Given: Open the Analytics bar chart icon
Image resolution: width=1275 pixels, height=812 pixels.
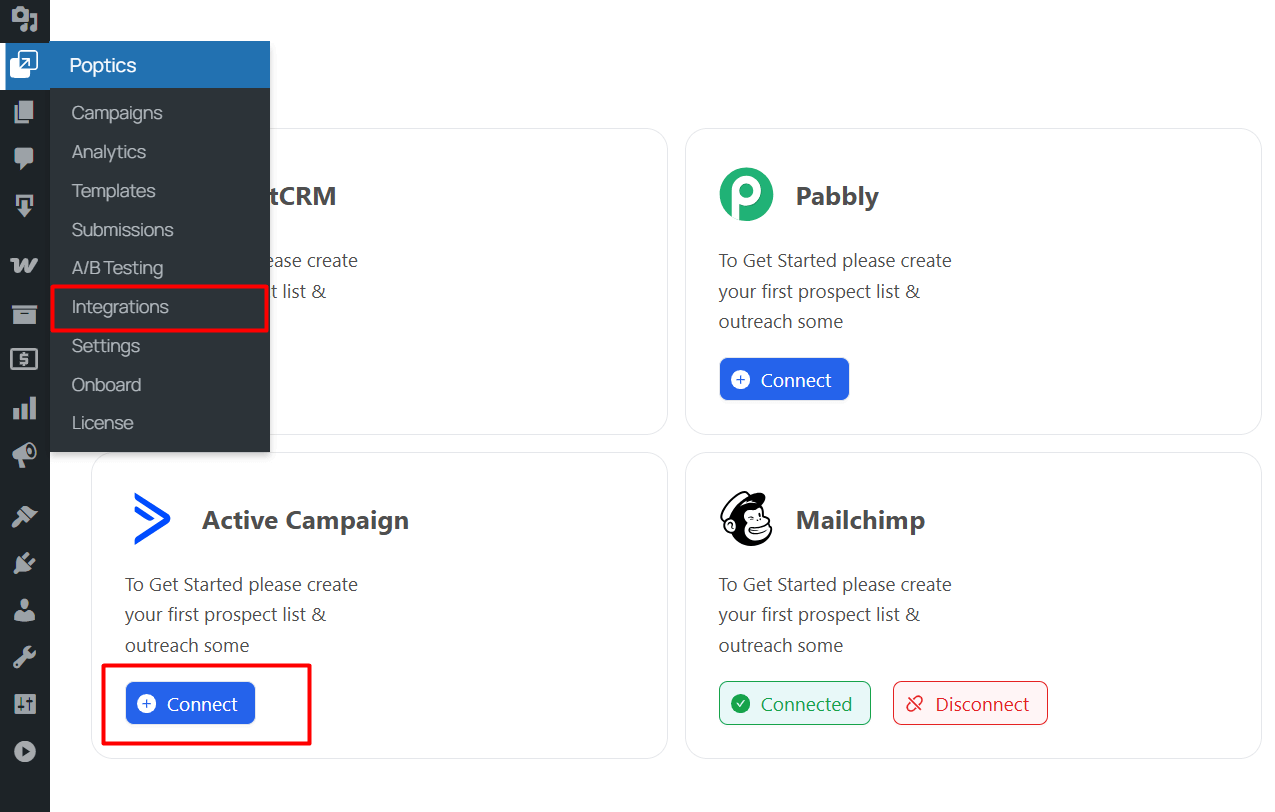Looking at the screenshot, I should coord(24,408).
